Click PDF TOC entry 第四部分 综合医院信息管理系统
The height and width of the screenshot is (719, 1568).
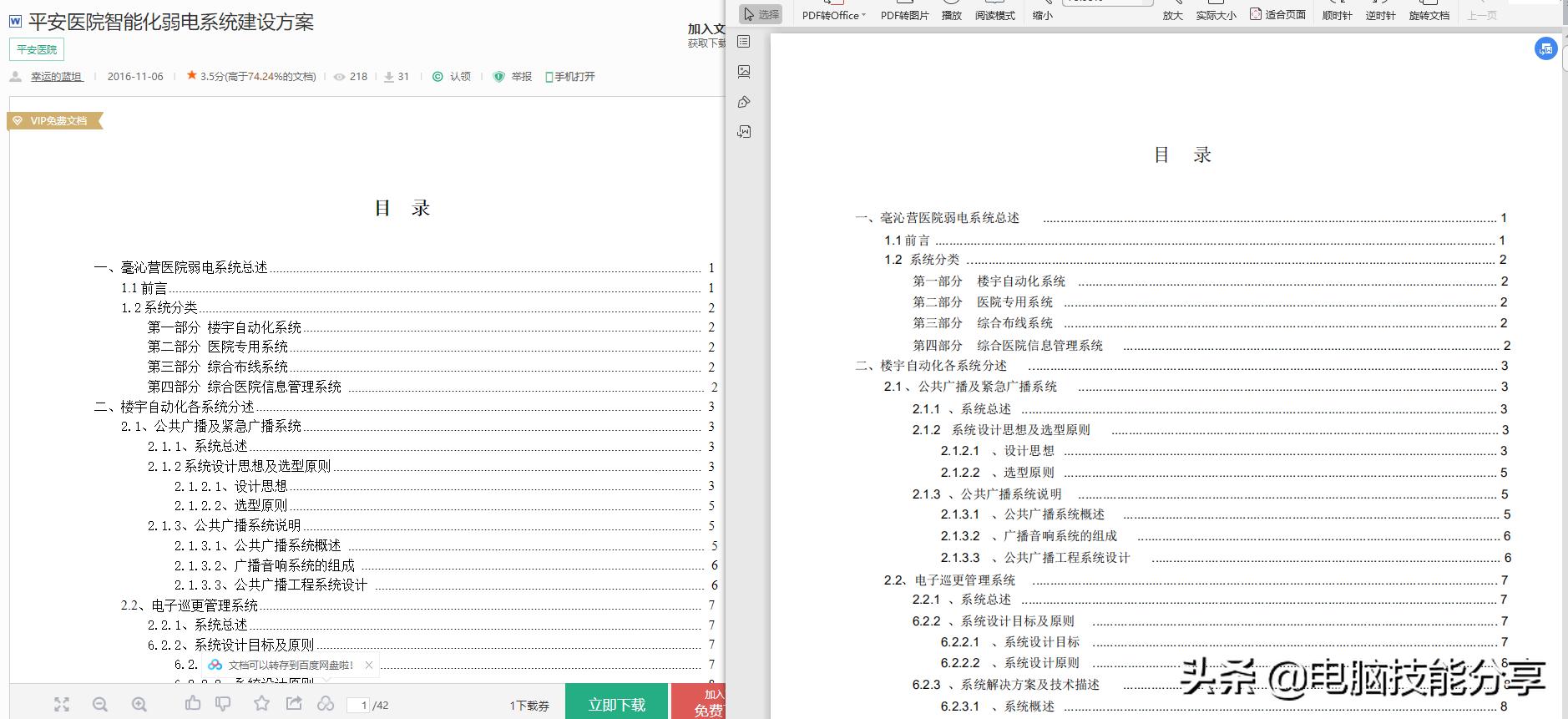pyautogui.click(x=1008, y=345)
